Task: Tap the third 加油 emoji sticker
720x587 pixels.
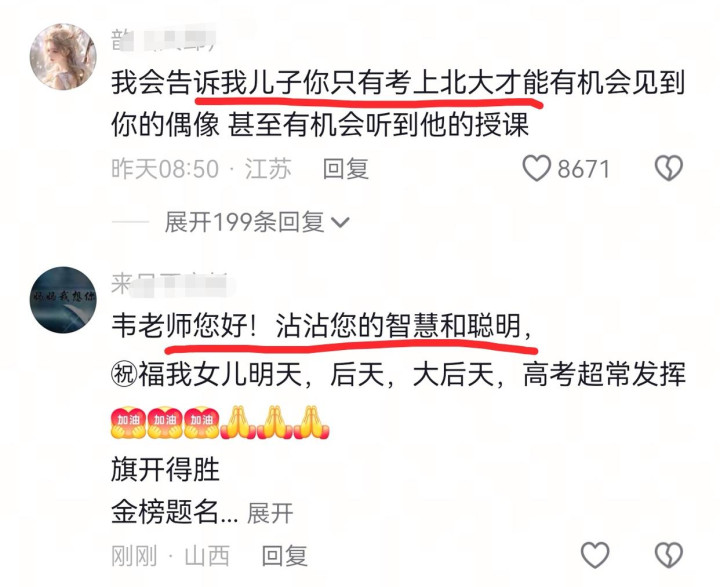Action: (202, 422)
